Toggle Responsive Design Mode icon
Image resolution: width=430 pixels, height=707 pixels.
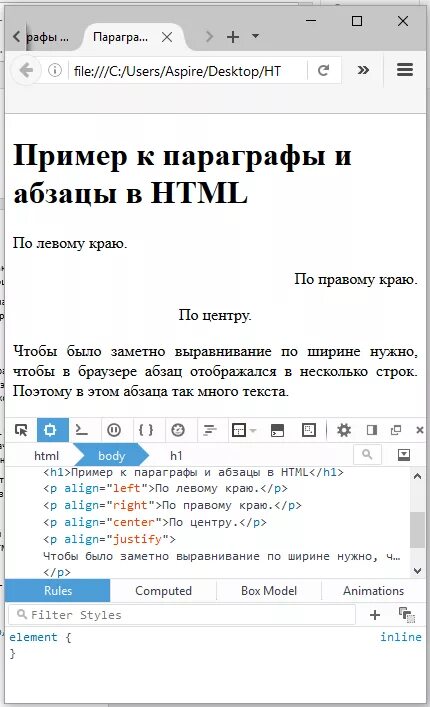pyautogui.click(x=309, y=430)
